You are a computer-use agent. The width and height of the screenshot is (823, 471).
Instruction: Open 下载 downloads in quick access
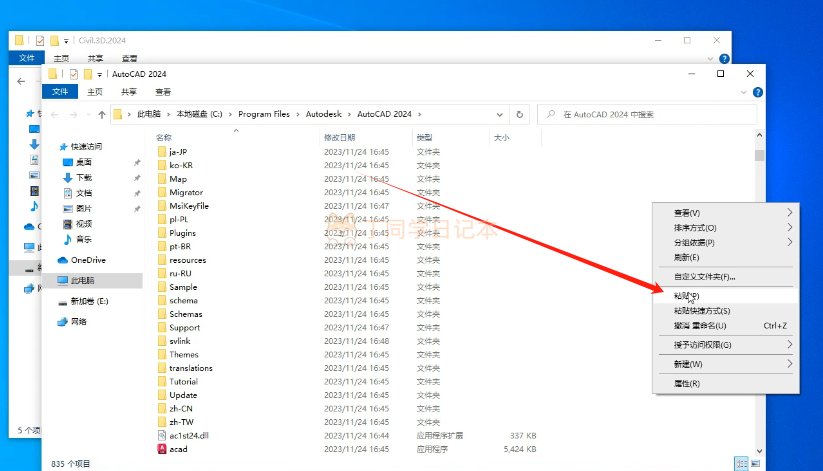tap(84, 177)
